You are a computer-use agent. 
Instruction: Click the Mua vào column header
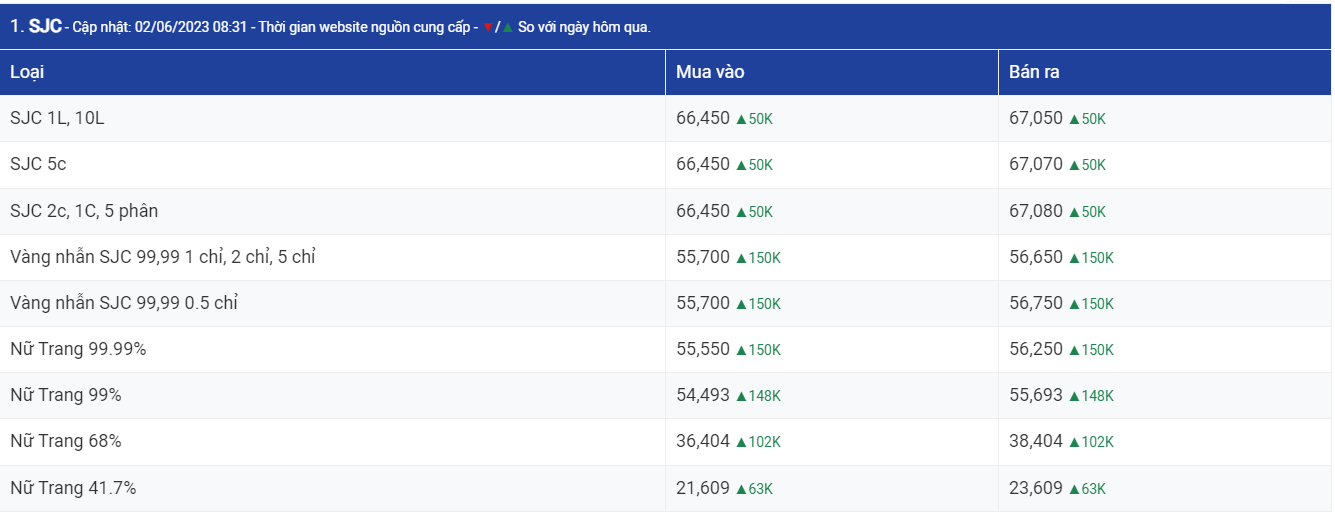[710, 72]
